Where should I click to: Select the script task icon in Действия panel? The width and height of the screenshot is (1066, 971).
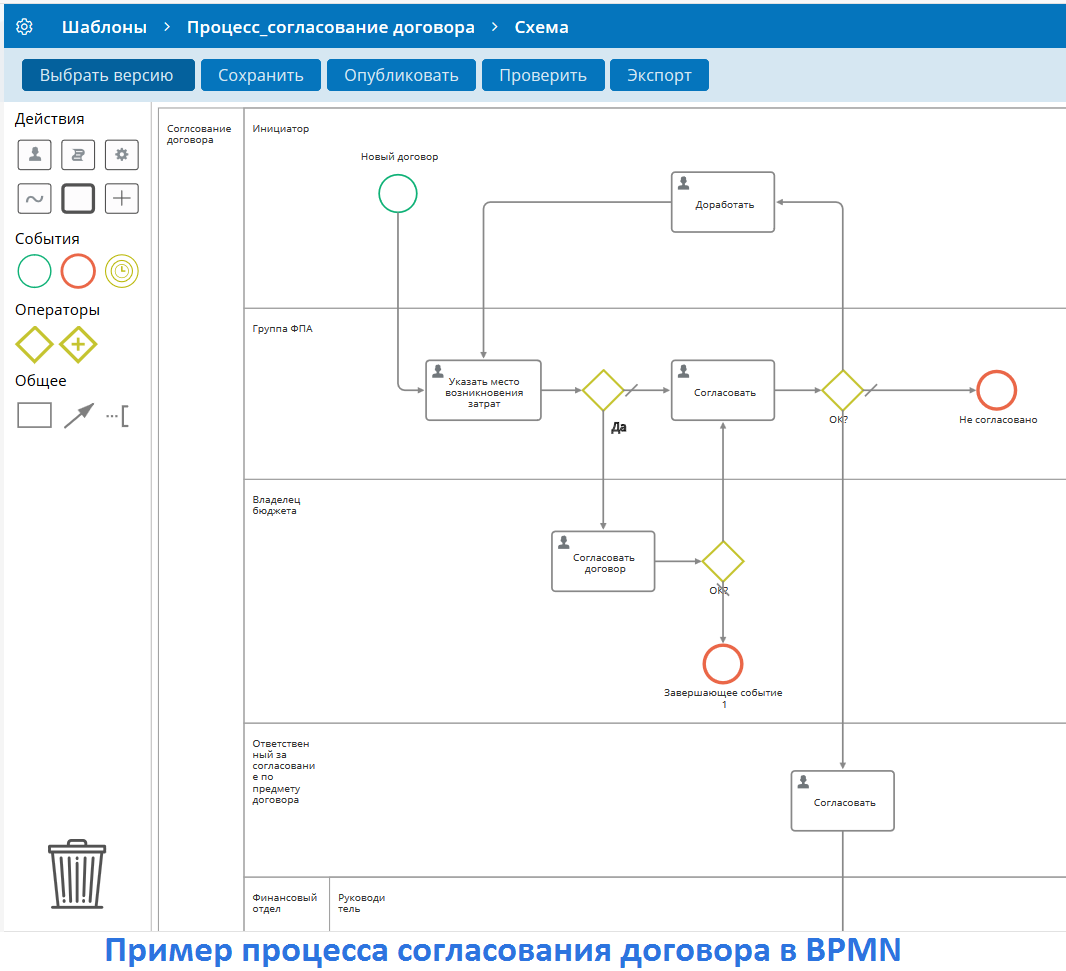[78, 154]
